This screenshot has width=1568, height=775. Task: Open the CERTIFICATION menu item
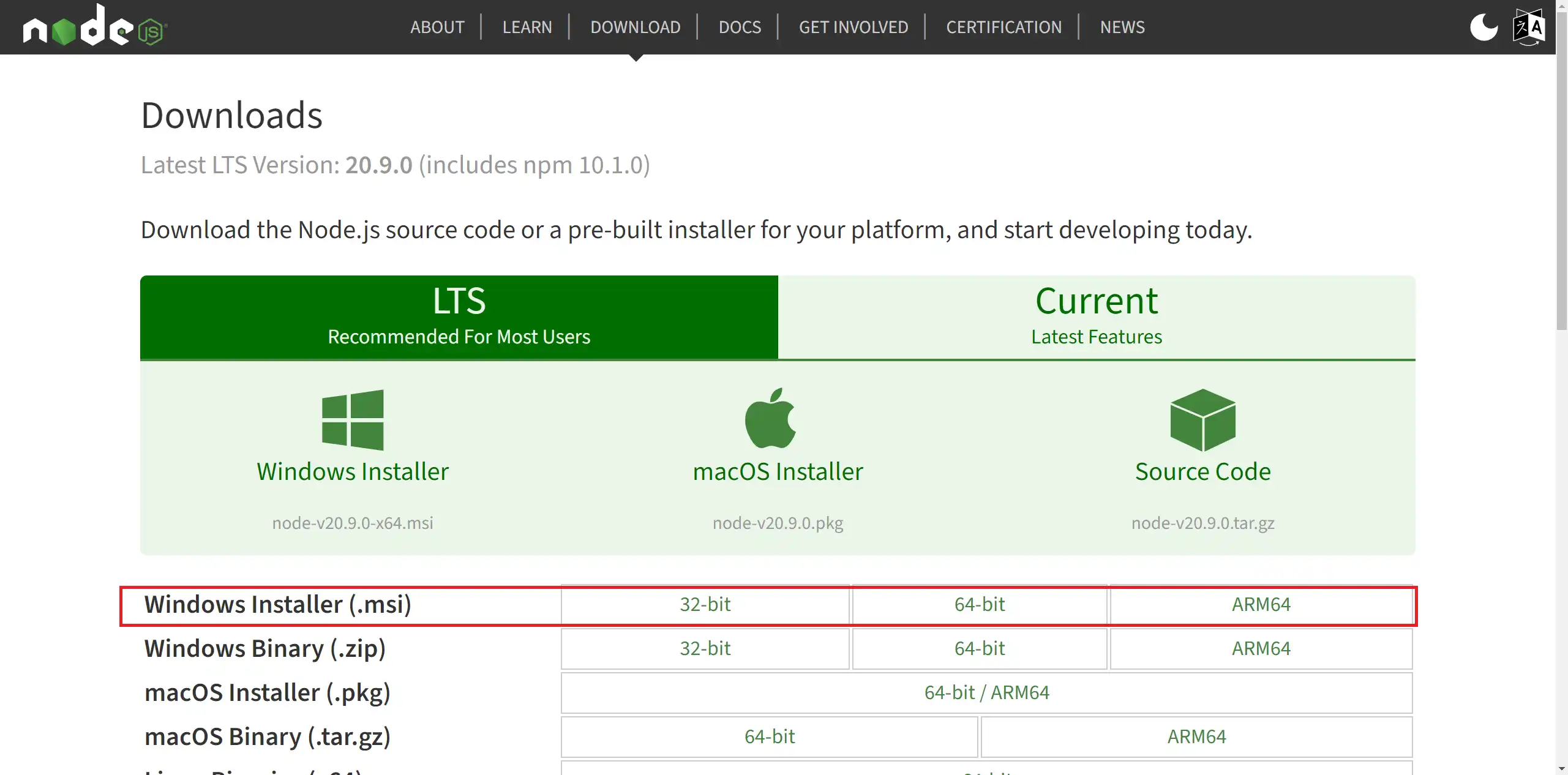(1003, 27)
